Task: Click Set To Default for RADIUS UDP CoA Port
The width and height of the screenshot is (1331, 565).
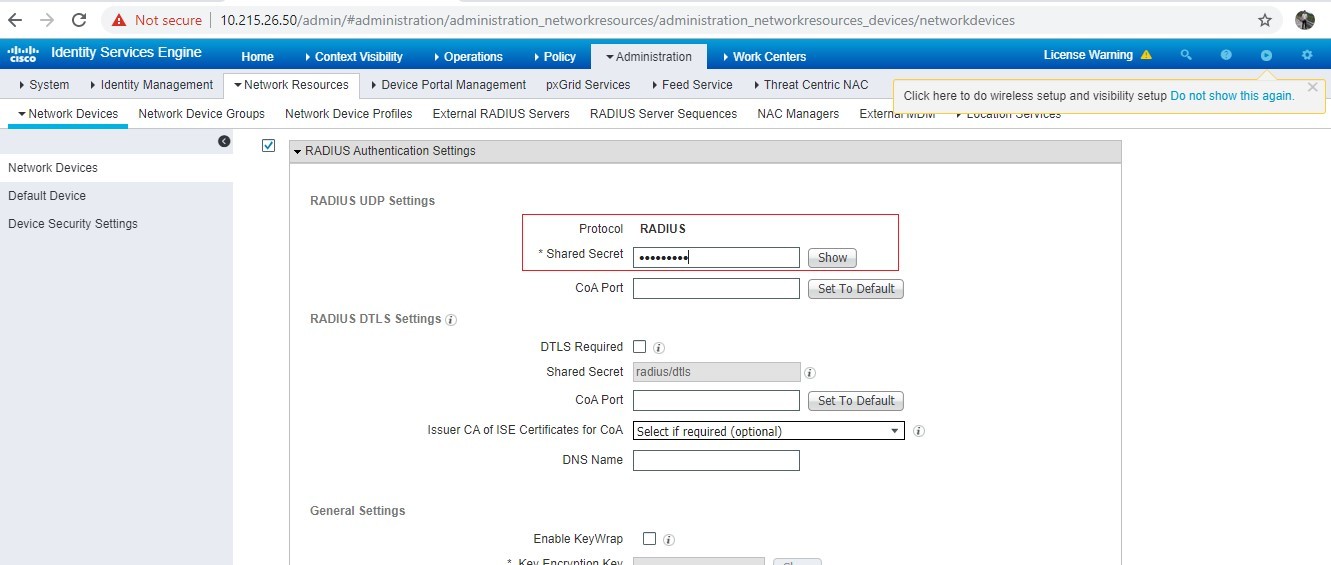Action: click(x=856, y=289)
